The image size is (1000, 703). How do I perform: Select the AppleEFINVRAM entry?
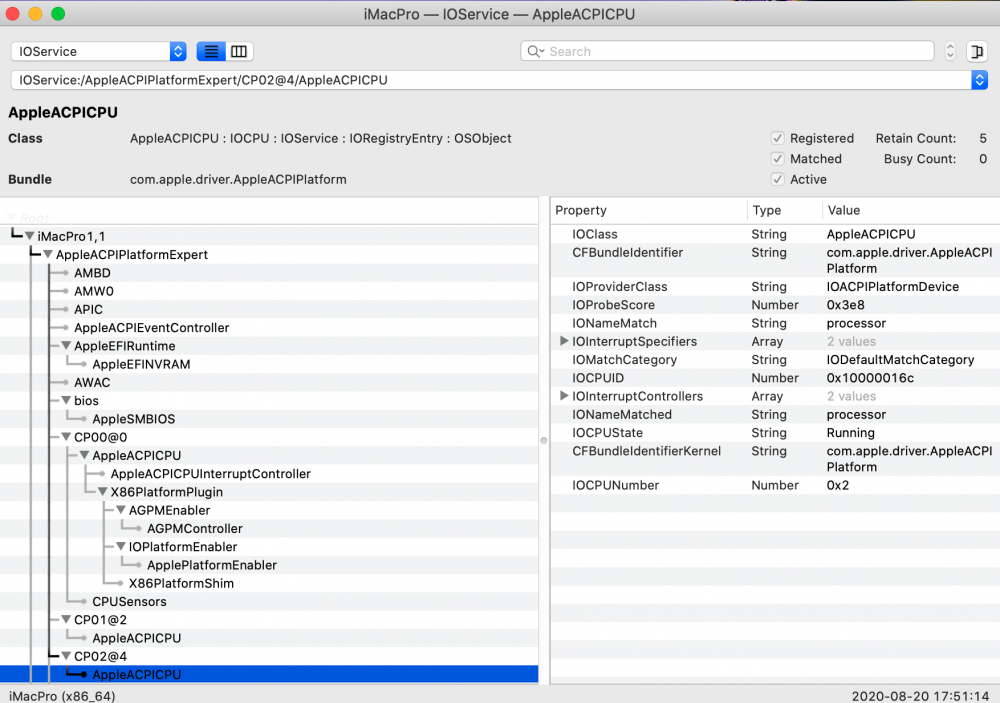coord(141,364)
